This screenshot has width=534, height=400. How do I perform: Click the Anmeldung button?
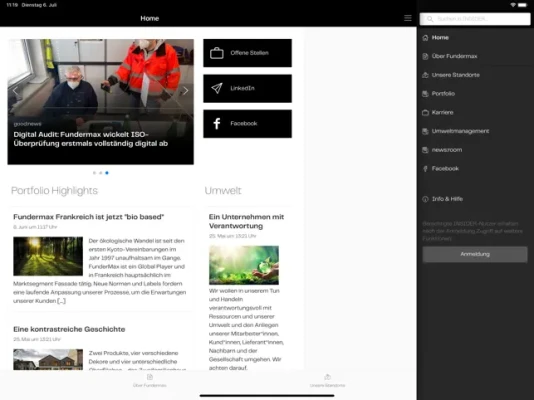coord(475,254)
